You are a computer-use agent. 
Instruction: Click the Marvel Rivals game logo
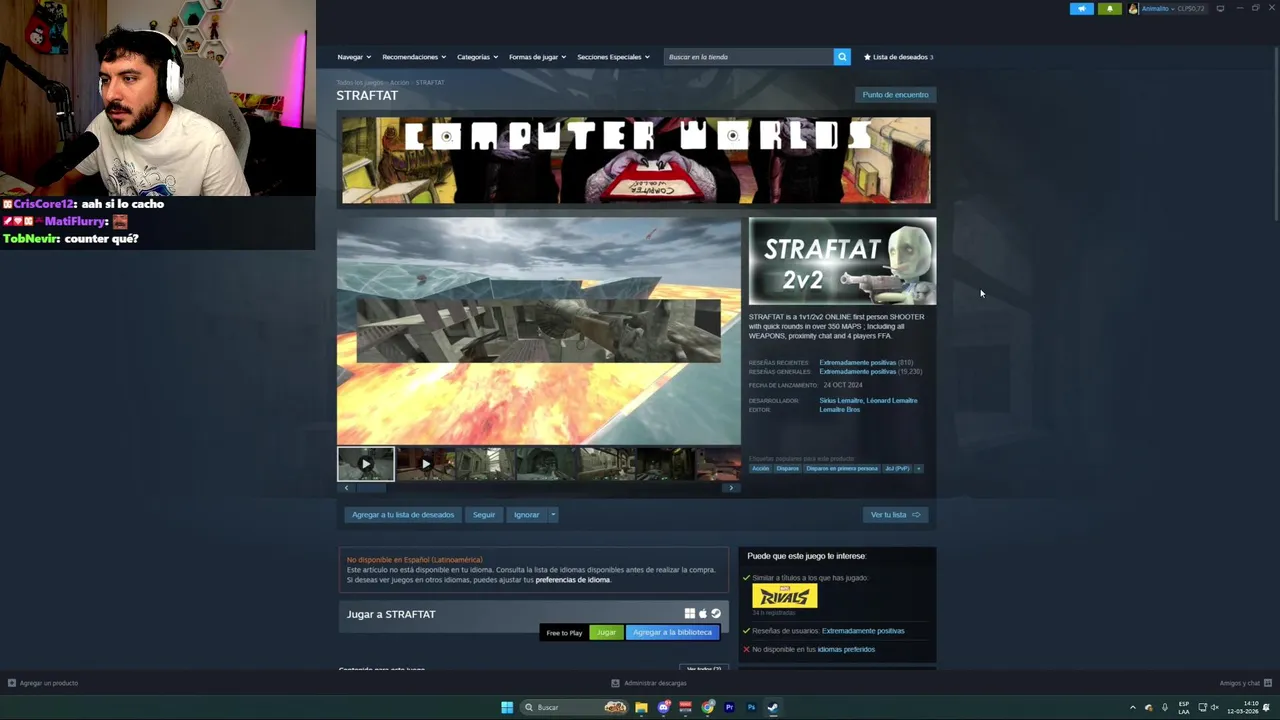pos(785,596)
